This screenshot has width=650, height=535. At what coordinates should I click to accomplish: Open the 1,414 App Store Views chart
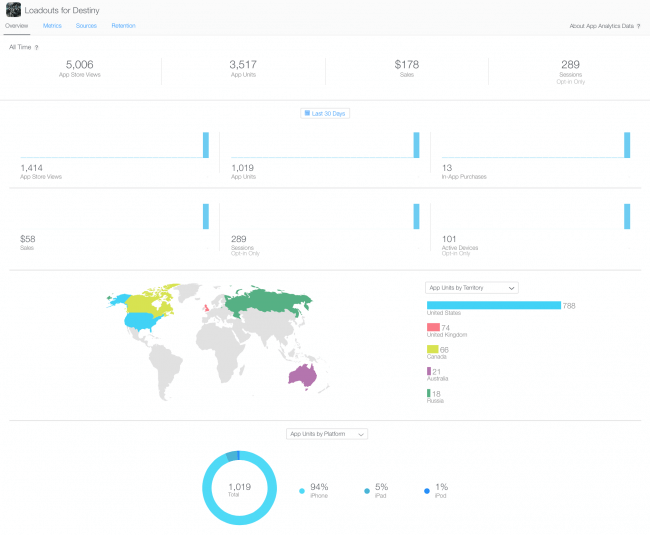pos(114,156)
